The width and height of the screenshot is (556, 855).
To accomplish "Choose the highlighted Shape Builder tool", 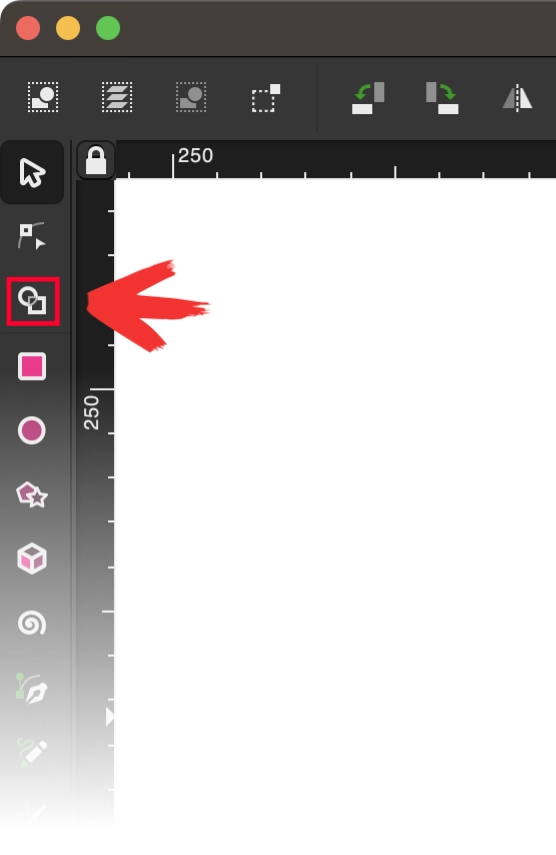I will 33,301.
